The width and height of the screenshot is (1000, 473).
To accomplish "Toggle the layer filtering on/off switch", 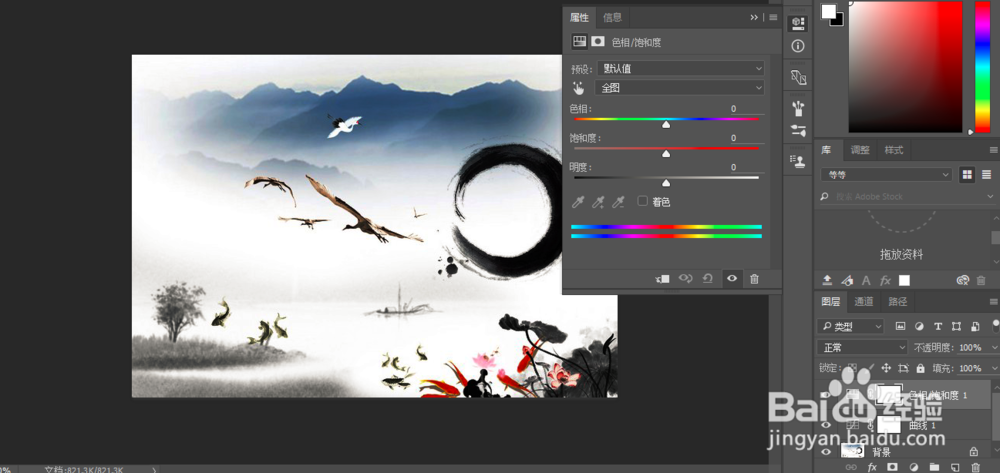I will (995, 326).
